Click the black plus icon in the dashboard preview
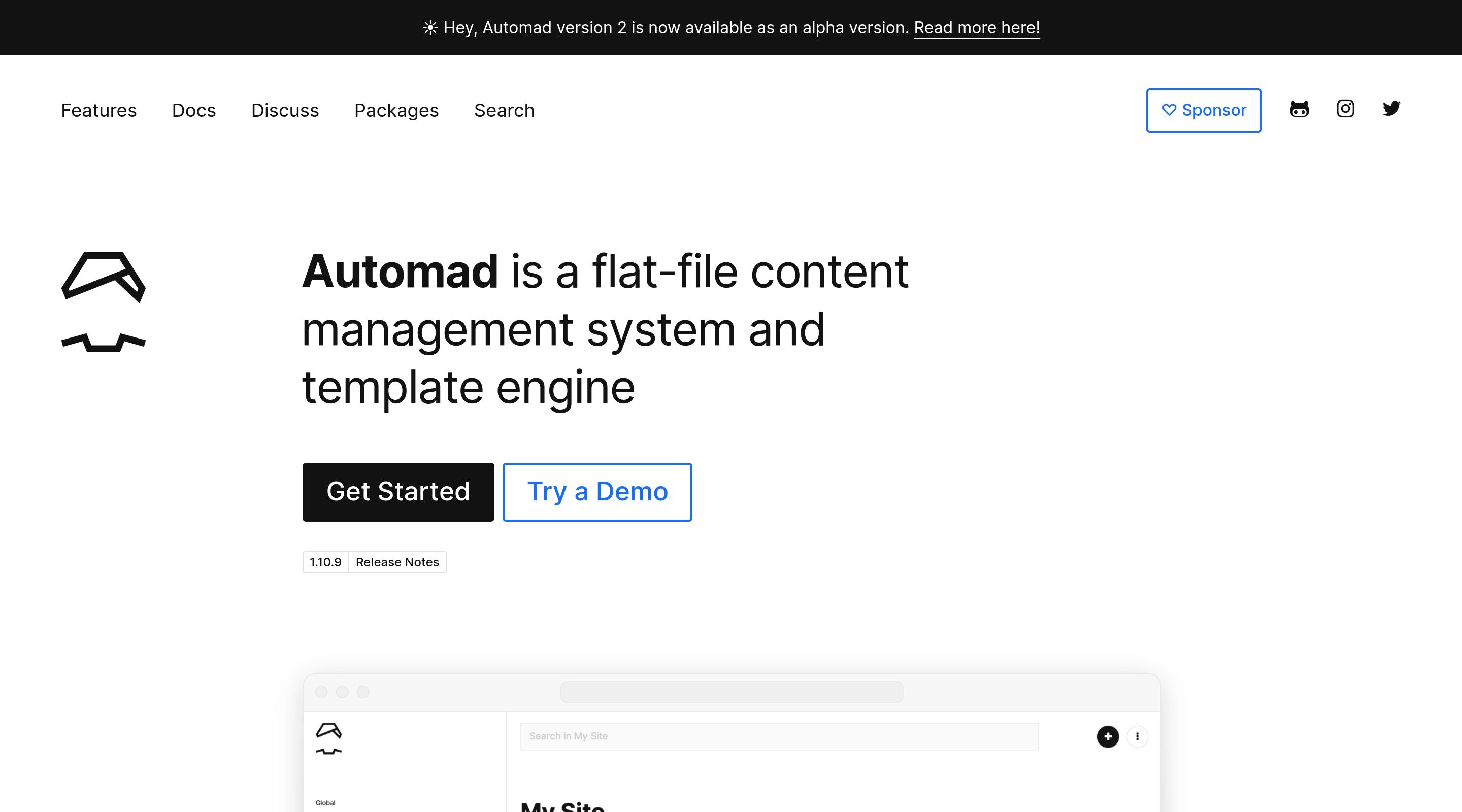Screen dimensions: 1462x812 [x=1107, y=736]
